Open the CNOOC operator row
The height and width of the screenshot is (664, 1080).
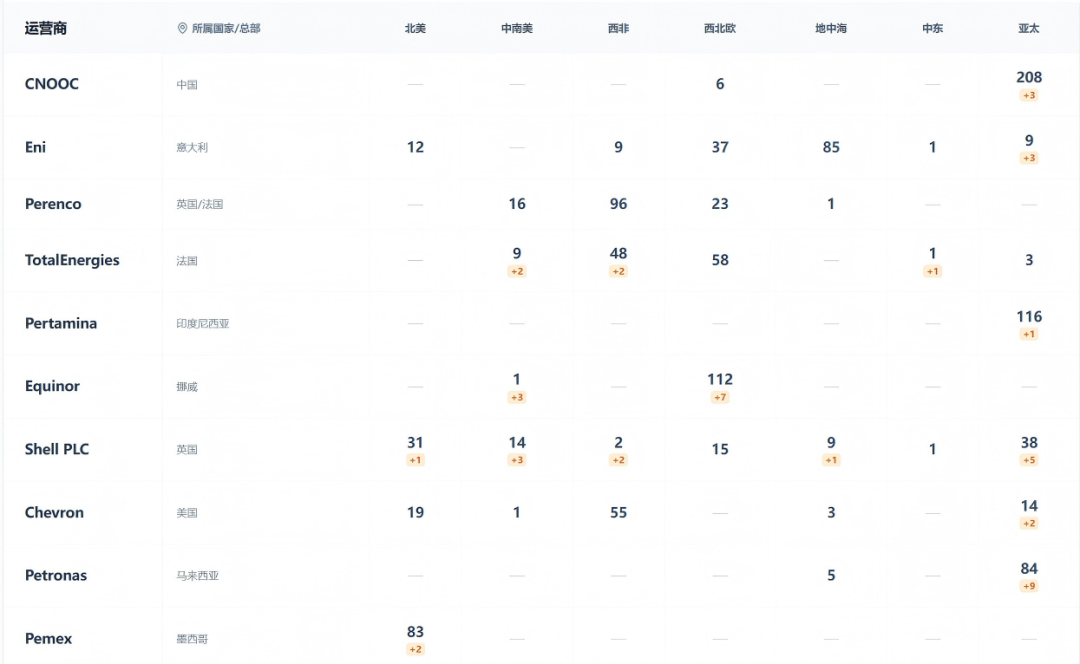[x=52, y=84]
